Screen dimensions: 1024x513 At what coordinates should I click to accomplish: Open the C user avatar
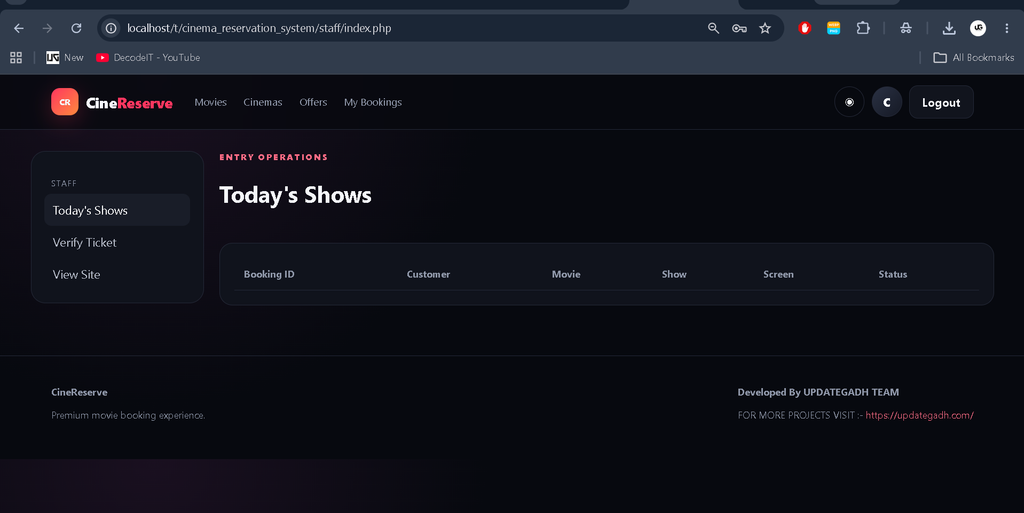[x=887, y=102]
